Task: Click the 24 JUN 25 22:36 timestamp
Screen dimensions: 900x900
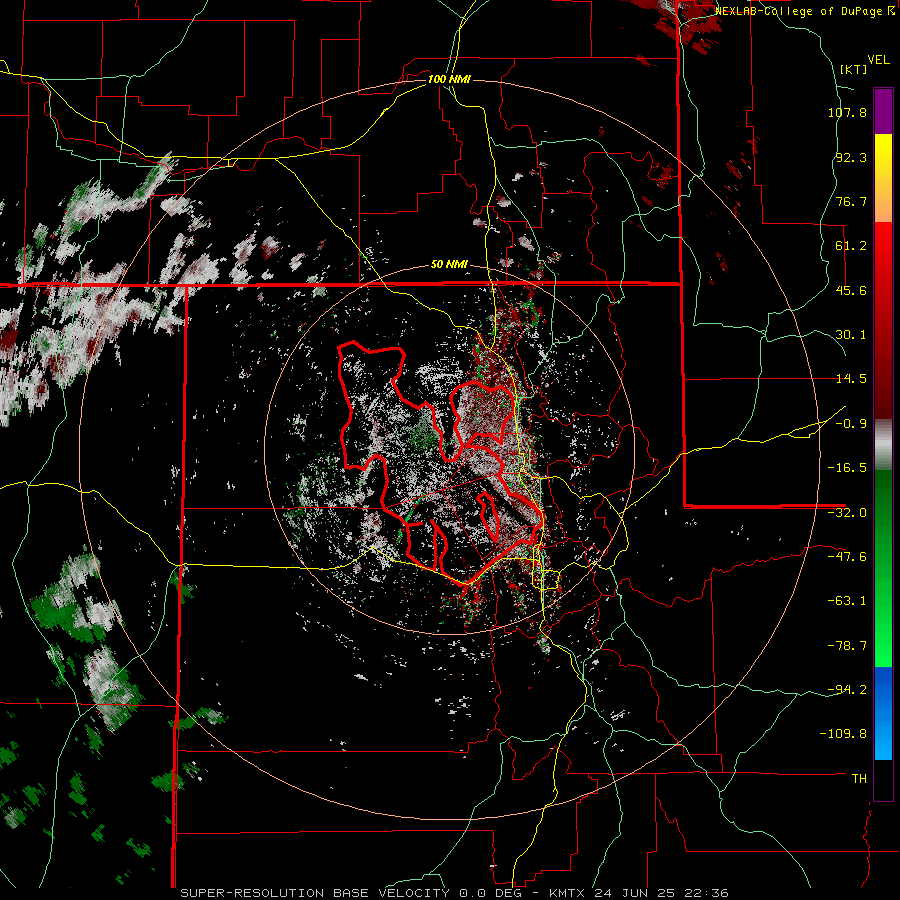Action: (x=661, y=893)
